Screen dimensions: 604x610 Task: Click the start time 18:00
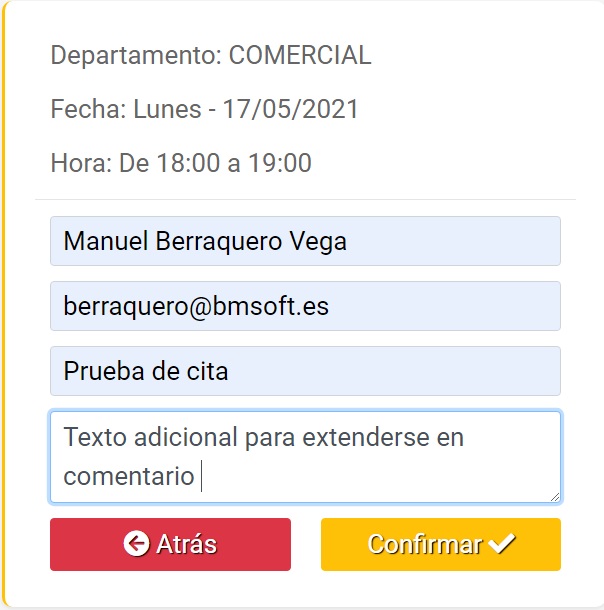coord(188,163)
